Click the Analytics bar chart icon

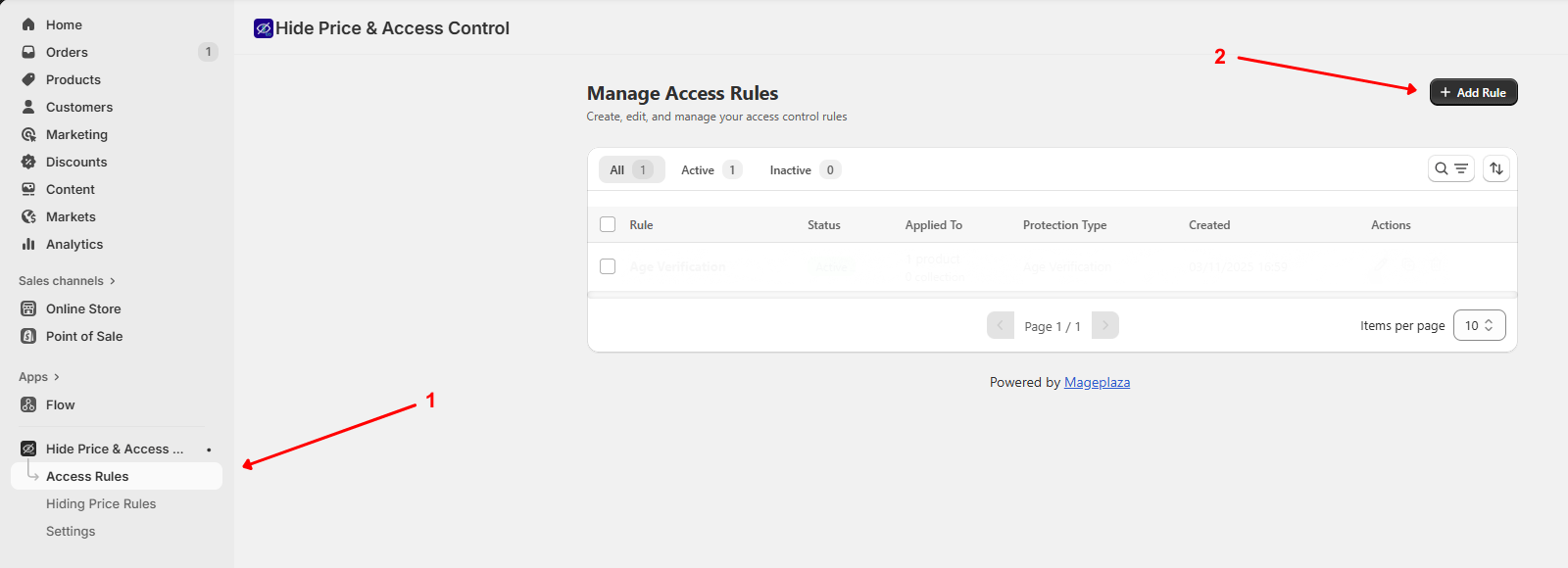click(28, 244)
